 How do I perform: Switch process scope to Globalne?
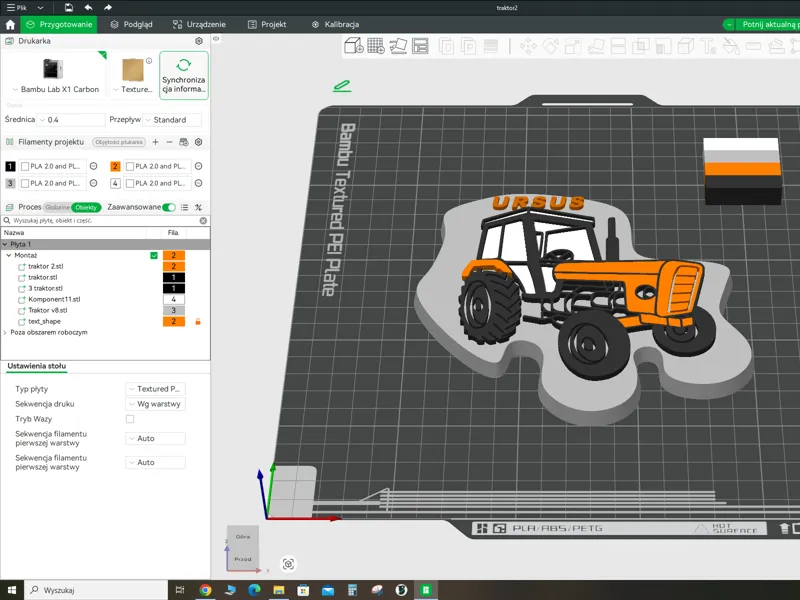click(x=57, y=207)
